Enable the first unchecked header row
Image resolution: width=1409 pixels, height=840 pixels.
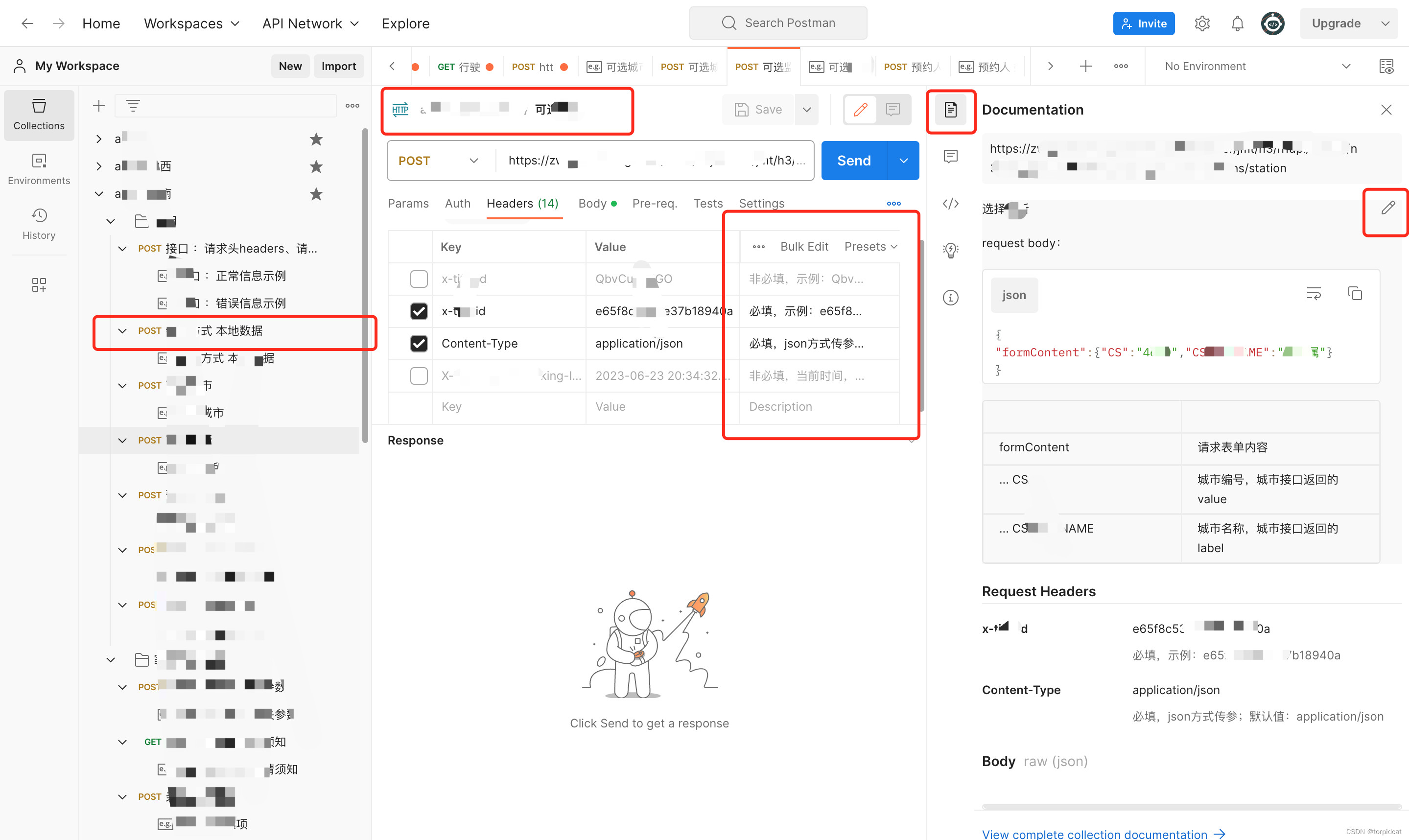point(419,279)
